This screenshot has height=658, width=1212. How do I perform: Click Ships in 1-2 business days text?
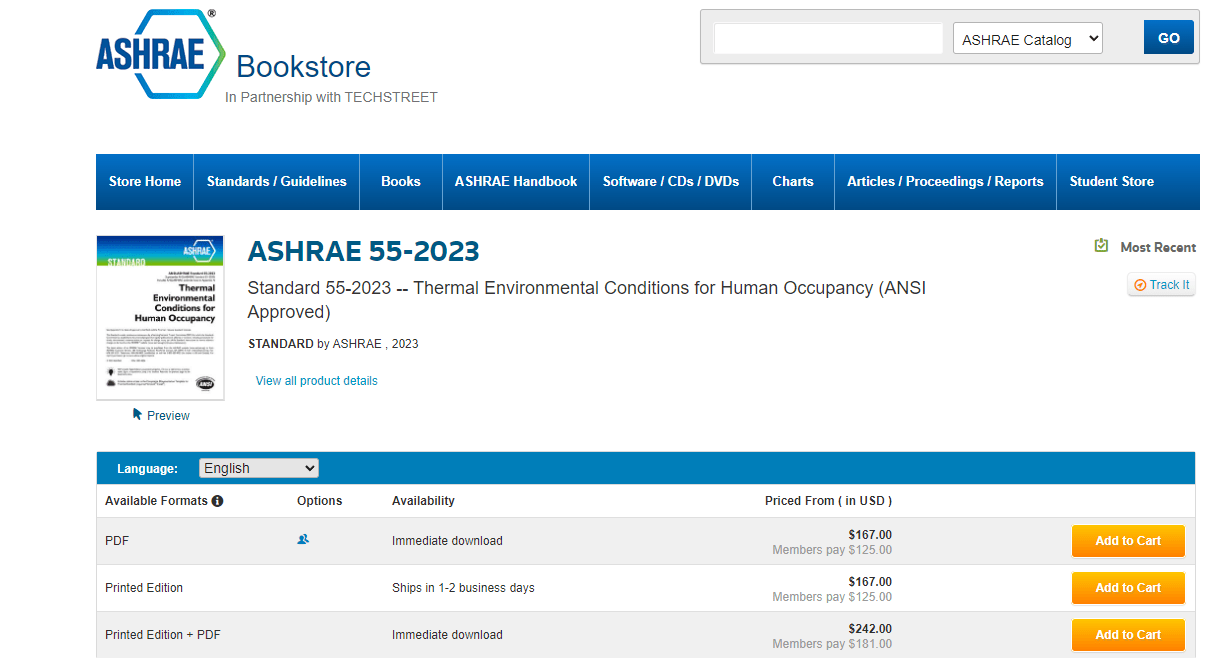pos(463,588)
